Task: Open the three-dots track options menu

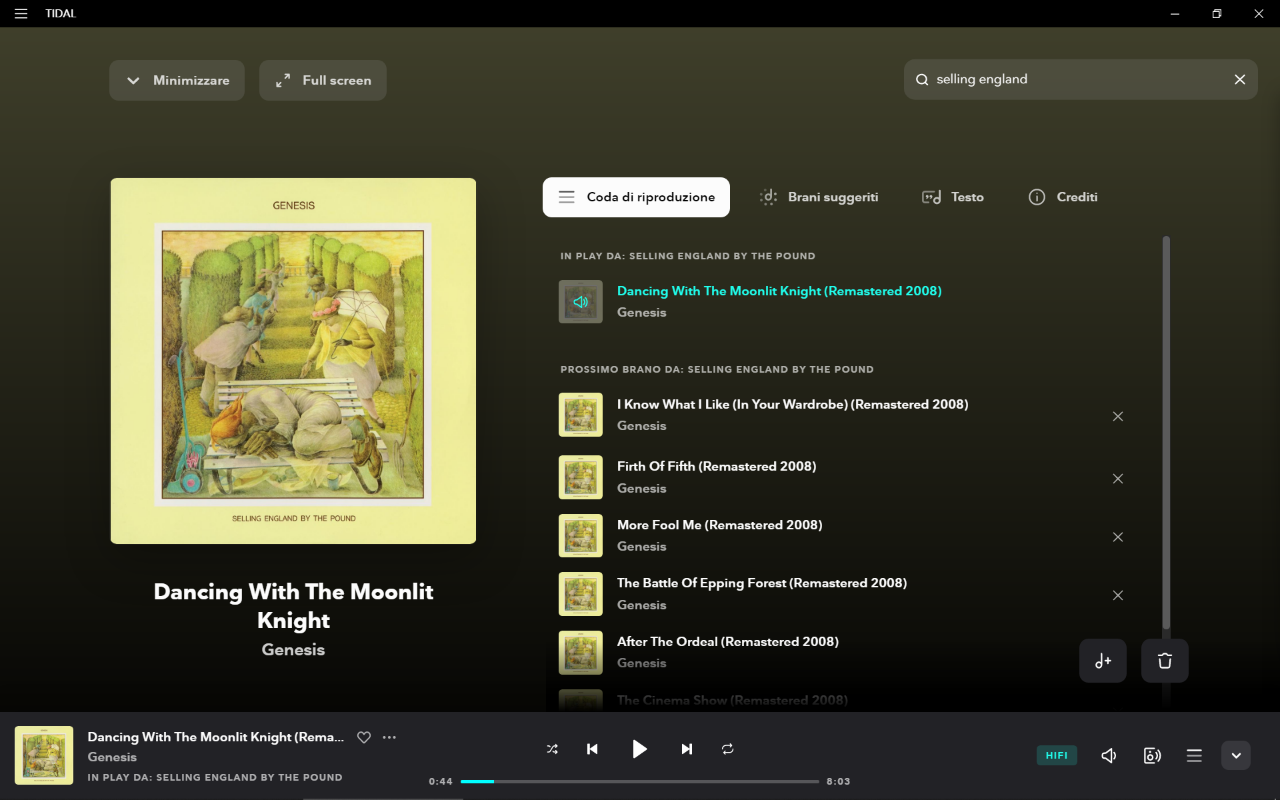Action: coord(390,737)
